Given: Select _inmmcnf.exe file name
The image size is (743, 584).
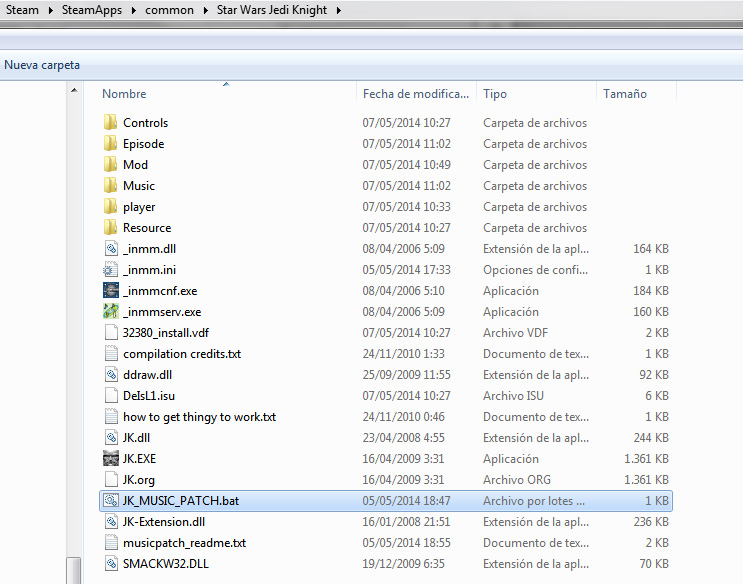Looking at the screenshot, I should coord(160,291).
